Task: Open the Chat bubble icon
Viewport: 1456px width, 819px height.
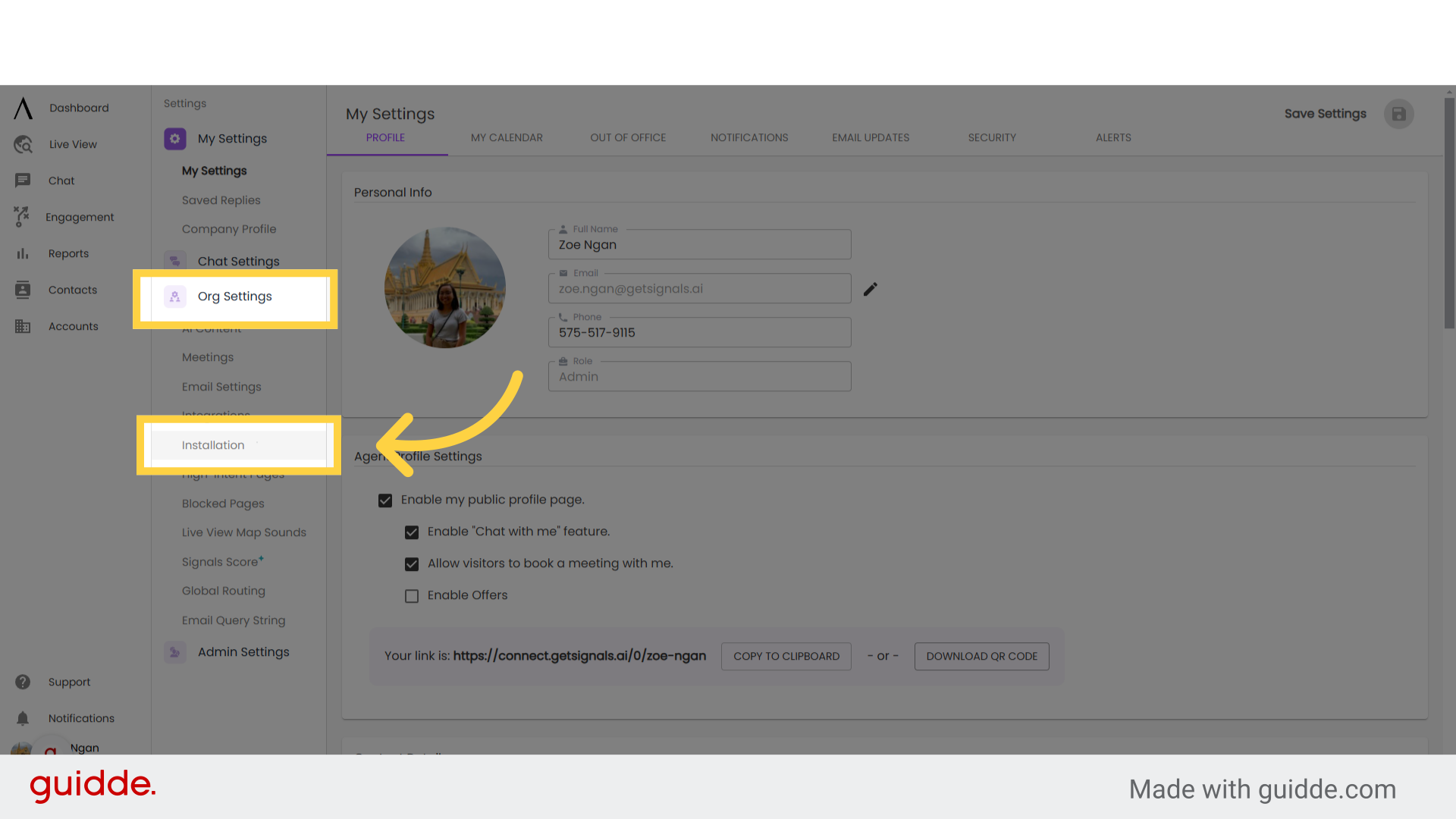Action: click(23, 180)
